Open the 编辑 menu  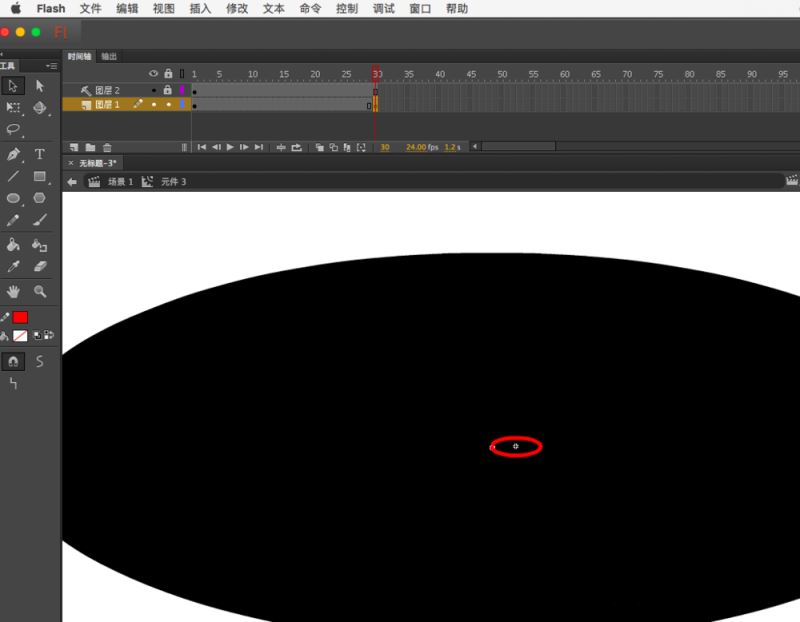pyautogui.click(x=127, y=9)
